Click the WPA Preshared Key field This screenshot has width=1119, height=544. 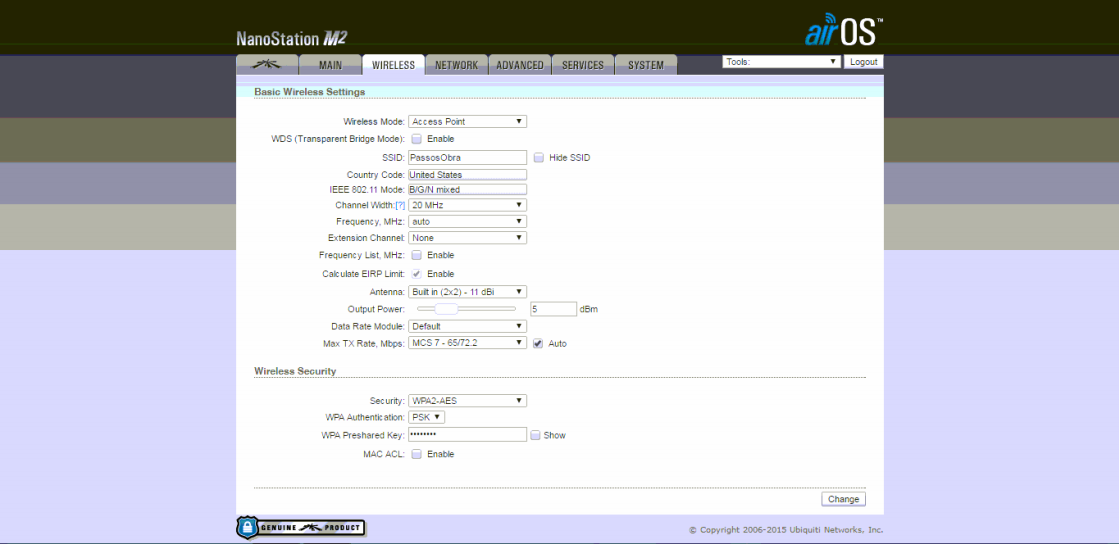point(467,435)
